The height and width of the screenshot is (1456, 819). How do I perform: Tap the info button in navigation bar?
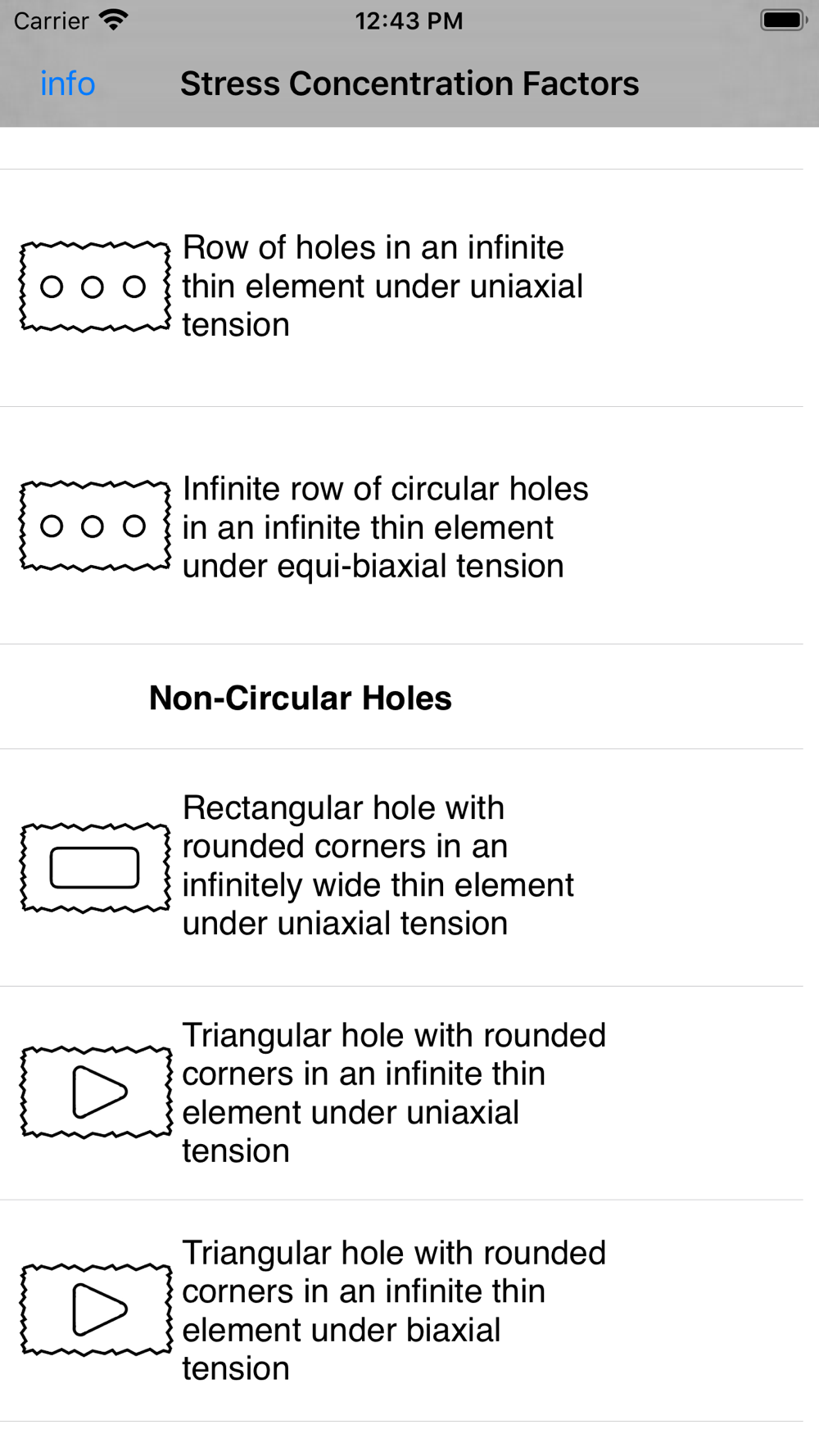tap(68, 84)
